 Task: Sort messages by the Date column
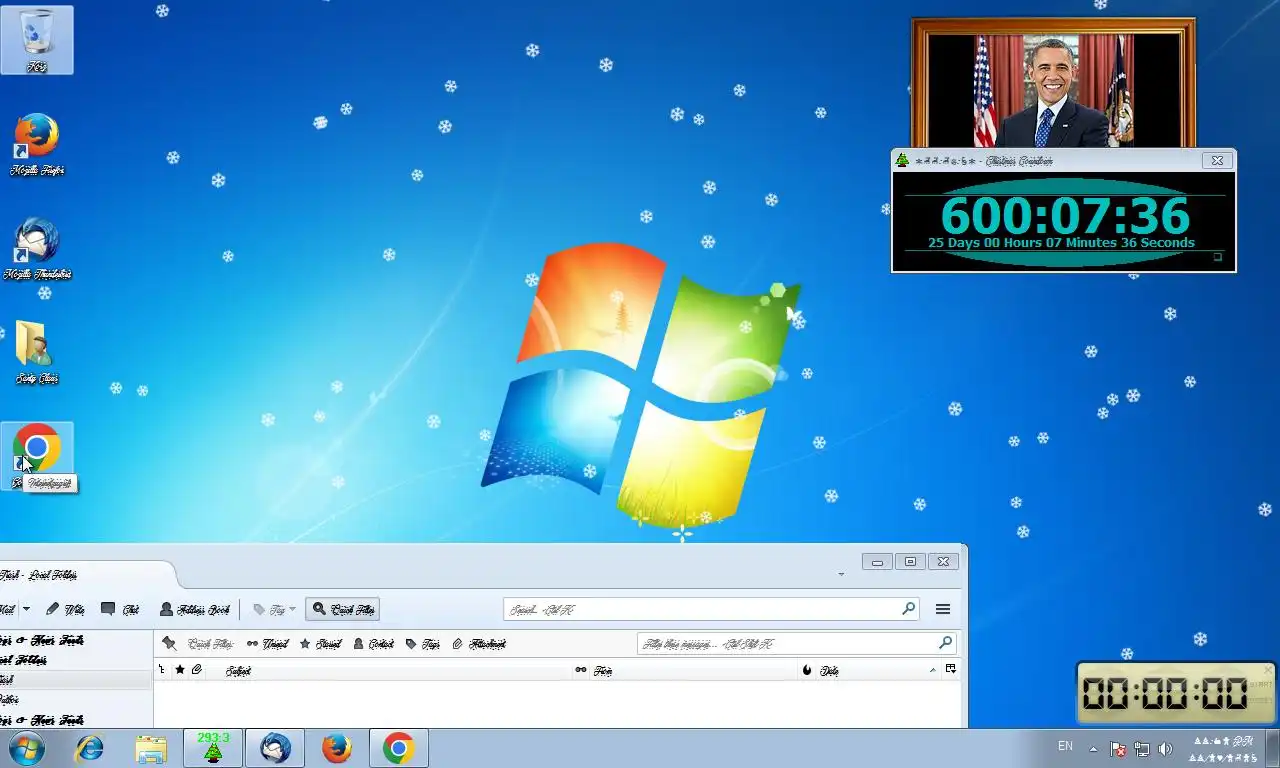pos(876,670)
